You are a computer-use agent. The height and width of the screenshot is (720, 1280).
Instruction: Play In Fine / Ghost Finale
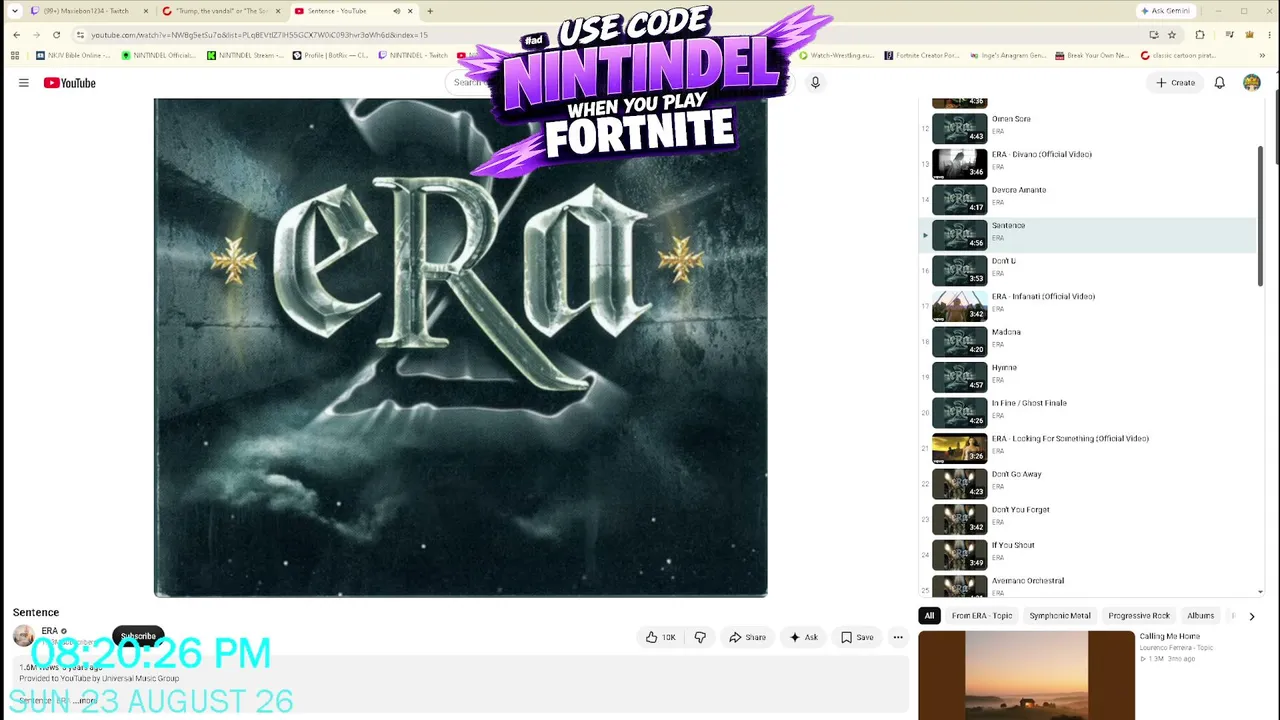coord(1088,412)
